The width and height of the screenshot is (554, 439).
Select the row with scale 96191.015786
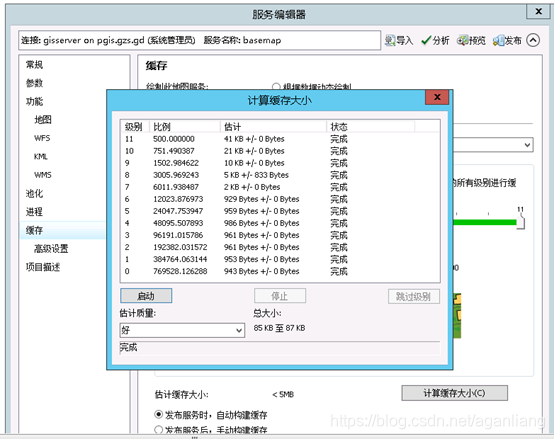tap(280, 235)
